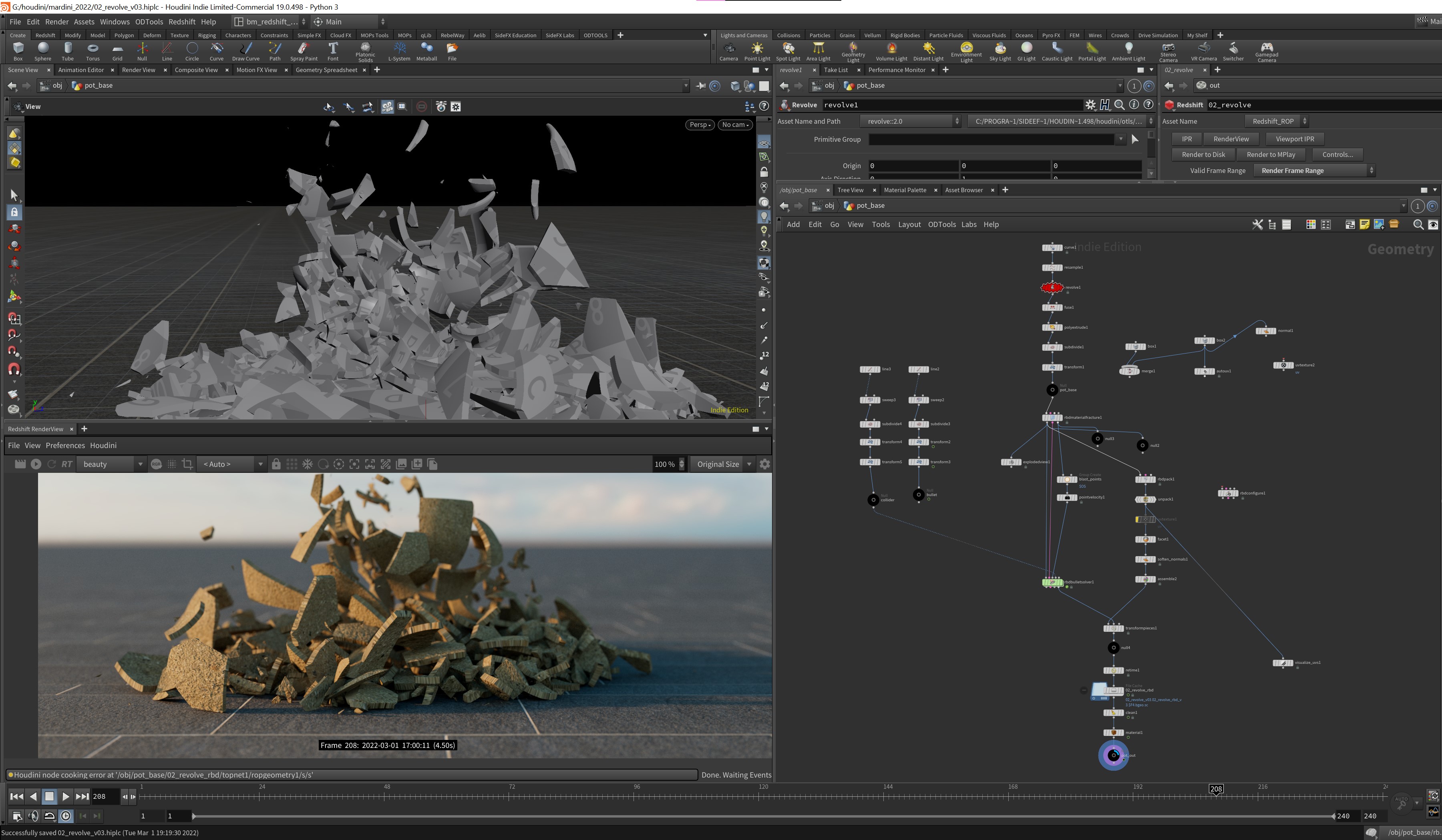Create a Torus from the shelf
Viewport: 1442px width, 840px height.
(x=93, y=51)
